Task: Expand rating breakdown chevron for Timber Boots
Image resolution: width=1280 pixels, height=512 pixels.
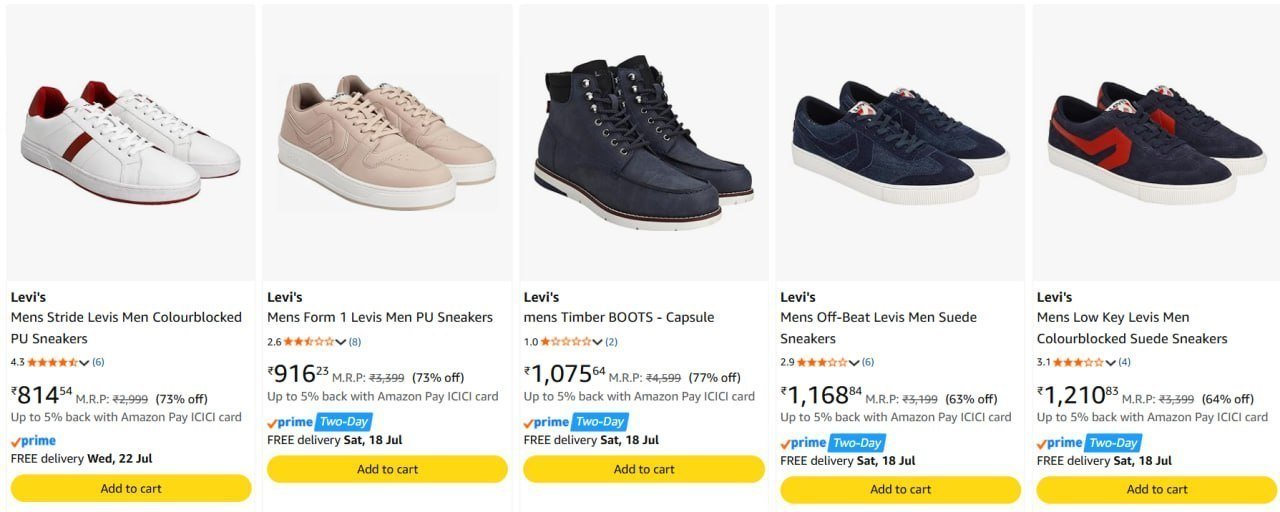Action: point(597,343)
